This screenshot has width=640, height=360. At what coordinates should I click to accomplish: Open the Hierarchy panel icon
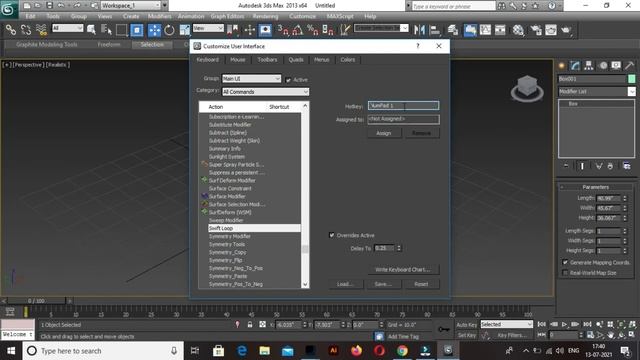pyautogui.click(x=589, y=65)
